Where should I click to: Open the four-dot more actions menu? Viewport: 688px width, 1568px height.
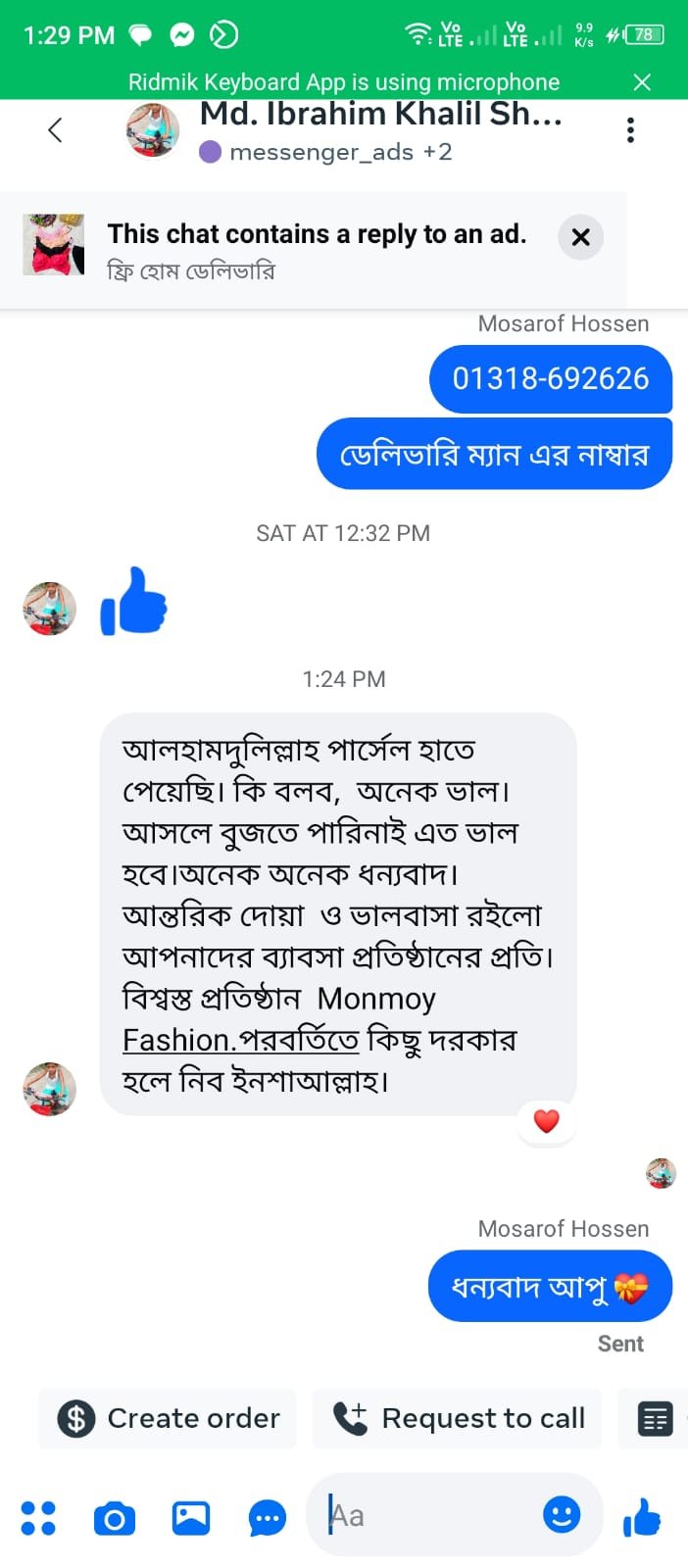click(38, 1518)
